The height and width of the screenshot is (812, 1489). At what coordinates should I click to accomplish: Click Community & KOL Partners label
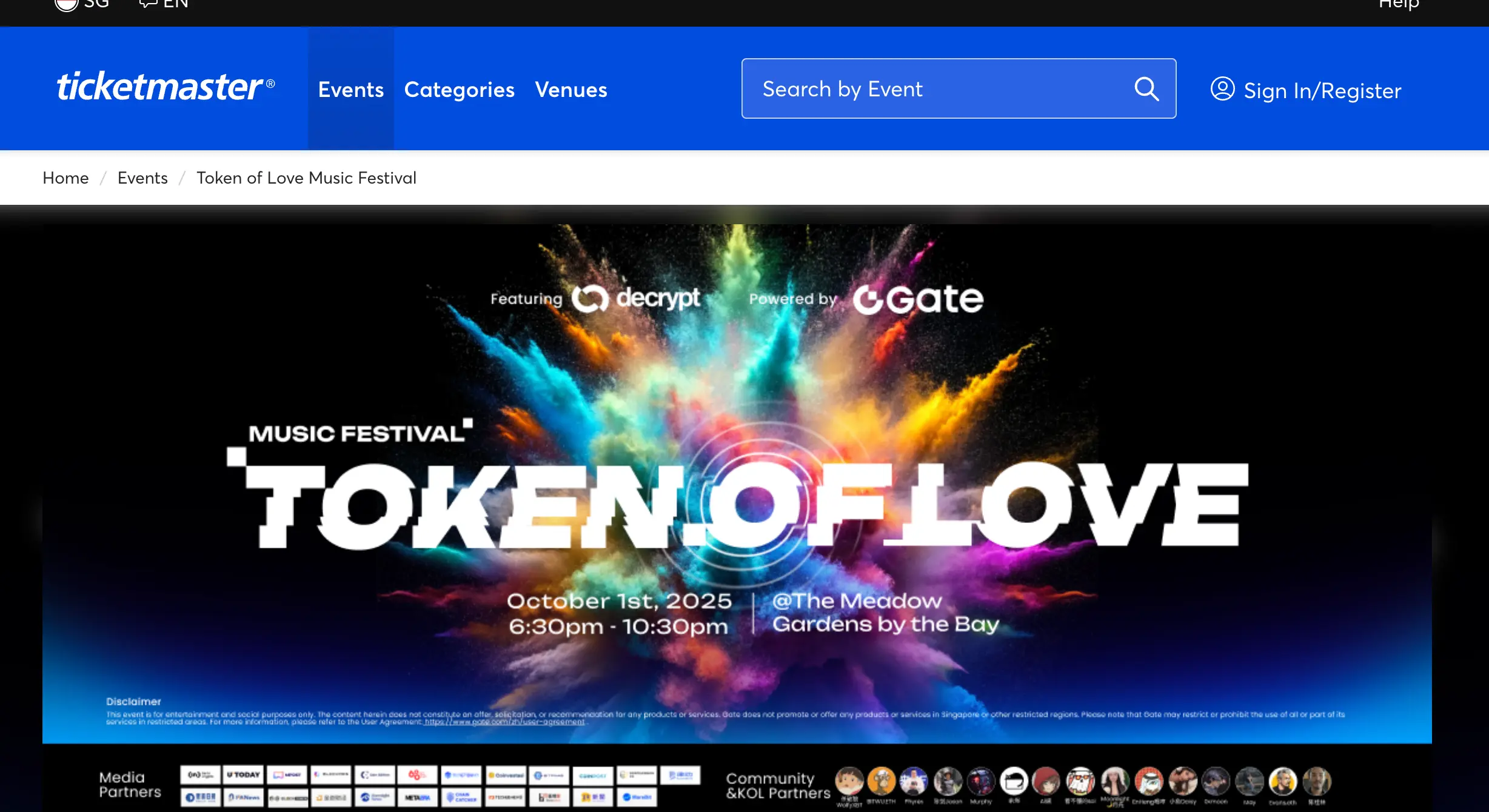point(778,786)
